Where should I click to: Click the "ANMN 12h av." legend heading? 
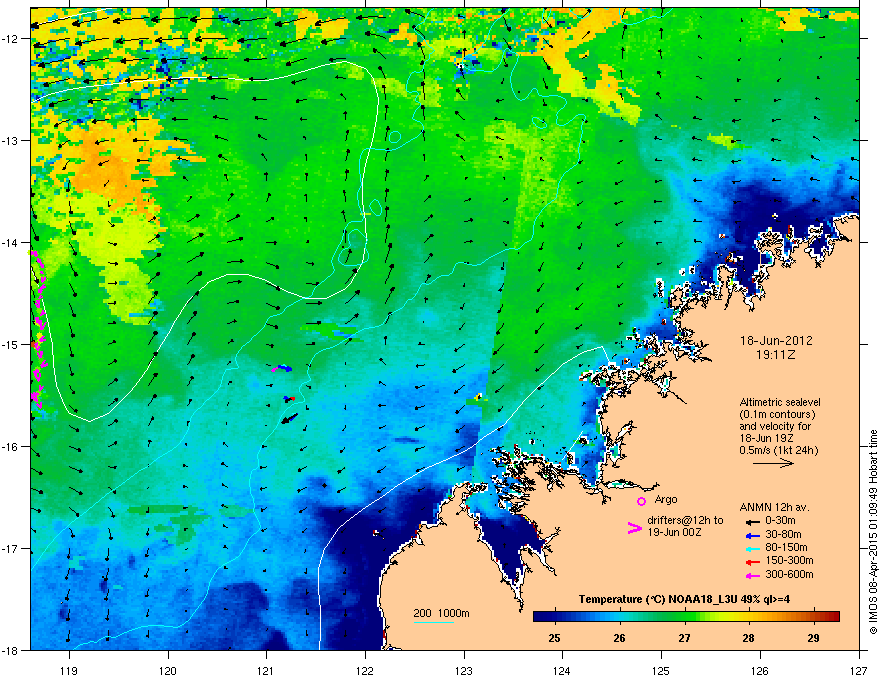774,507
